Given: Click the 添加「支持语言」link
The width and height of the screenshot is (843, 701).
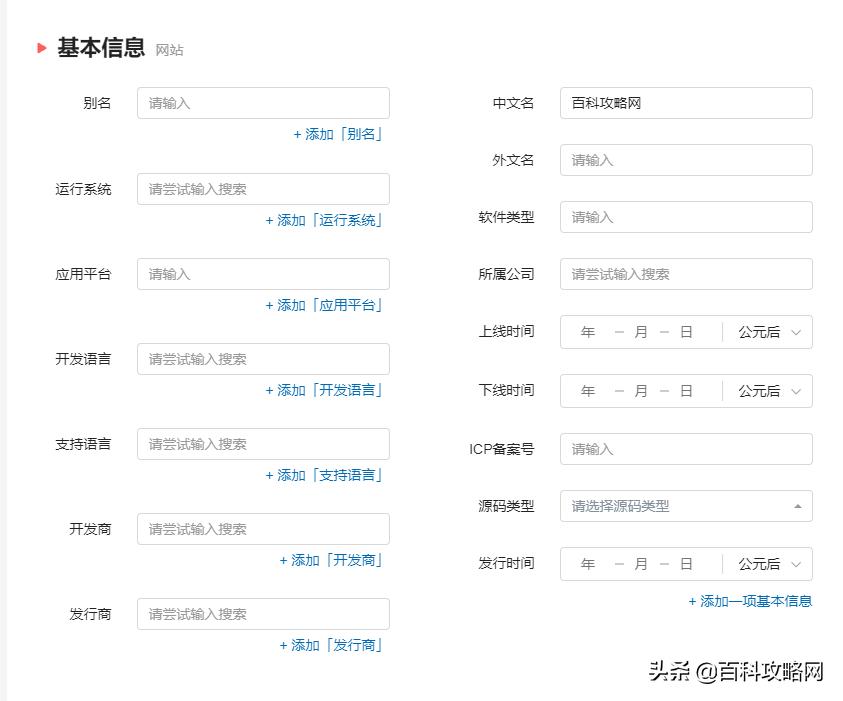Looking at the screenshot, I should tap(326, 475).
